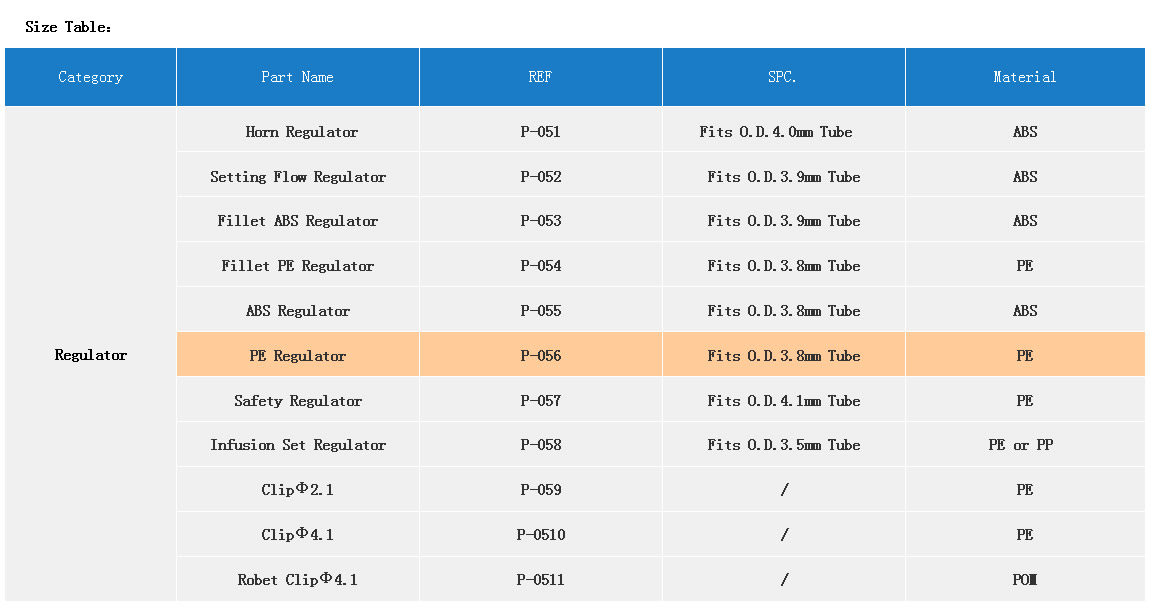Click the Regulator category cell

click(91, 355)
